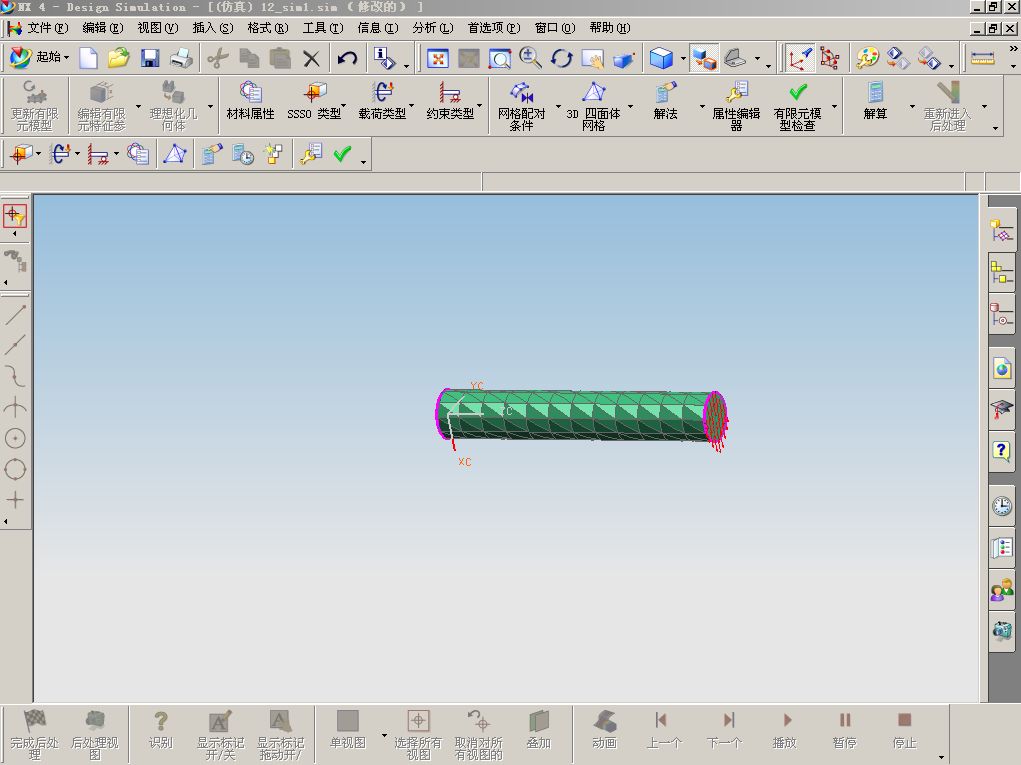This screenshot has width=1021, height=765.
Task: Click the color palette icon in top toolbar
Action: click(x=867, y=59)
